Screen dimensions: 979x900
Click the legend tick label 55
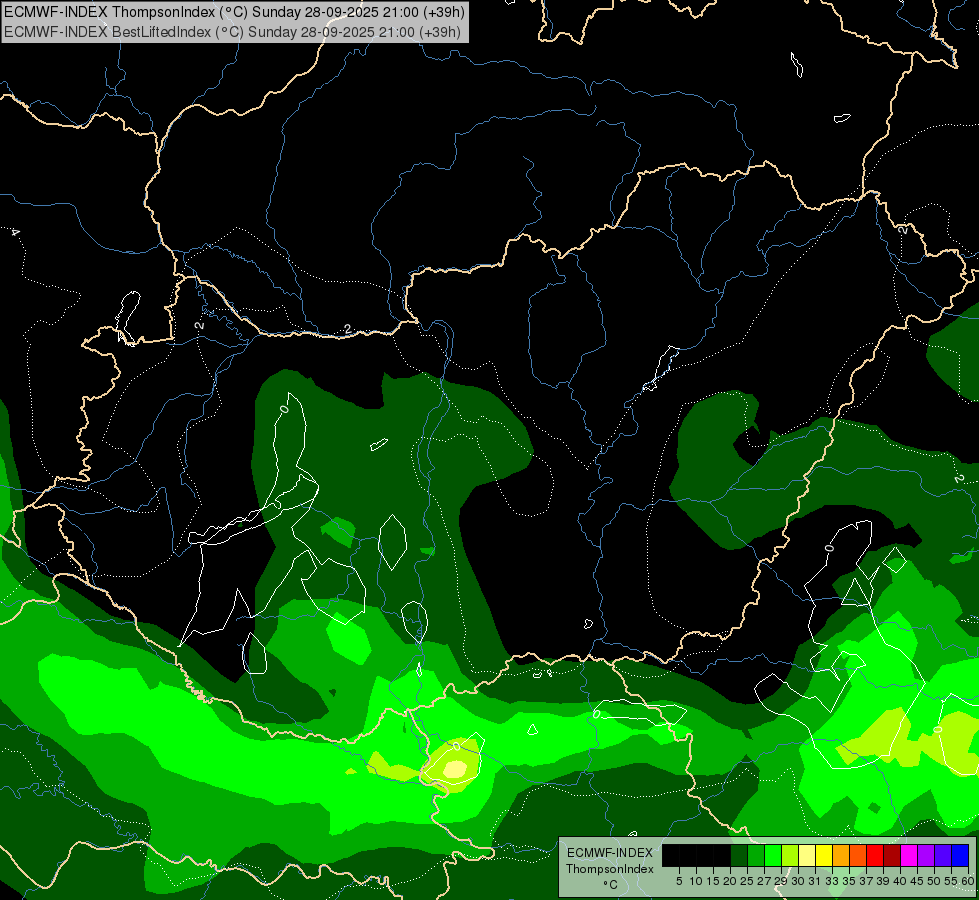pyautogui.click(x=950, y=881)
